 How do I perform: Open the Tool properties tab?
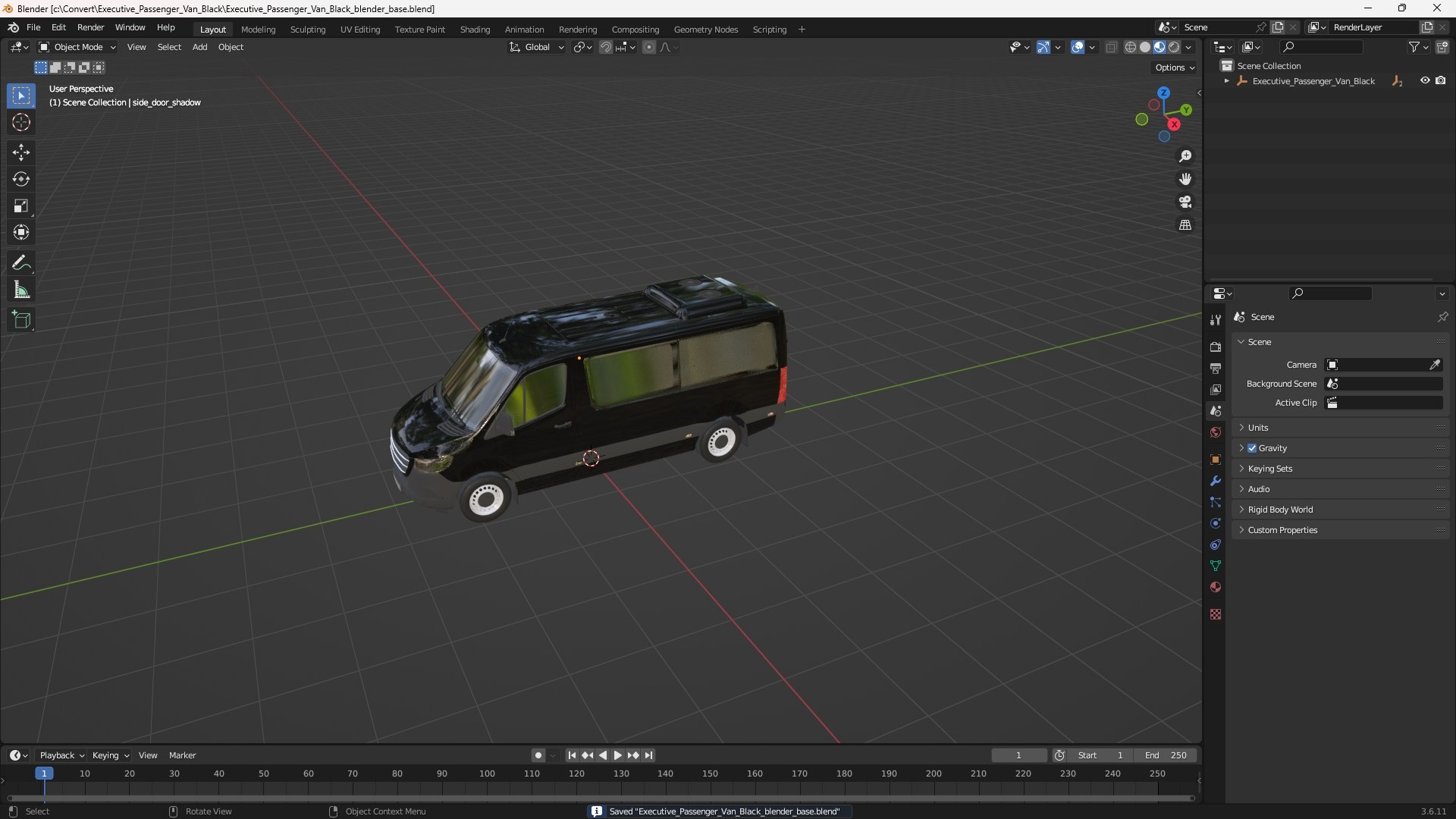click(x=1216, y=320)
